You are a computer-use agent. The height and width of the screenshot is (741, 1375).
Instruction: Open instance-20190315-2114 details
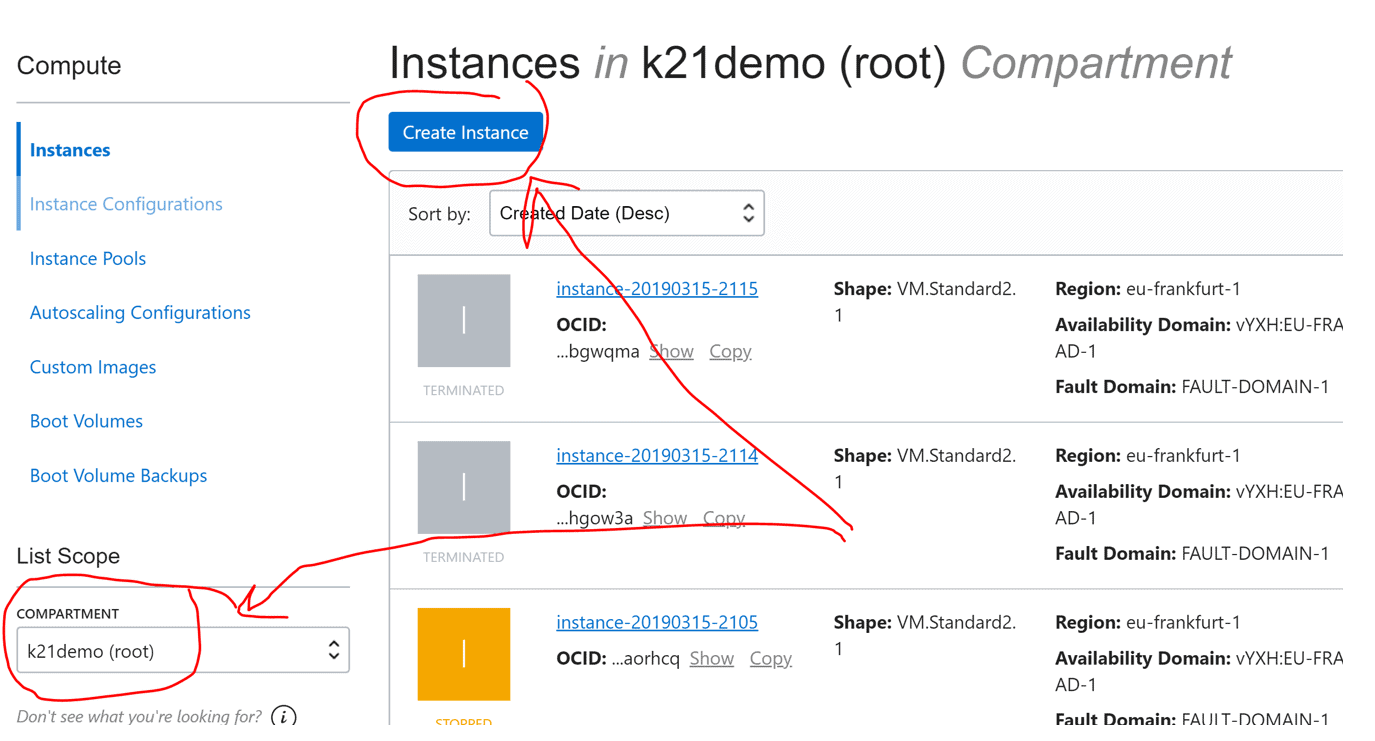(x=657, y=455)
